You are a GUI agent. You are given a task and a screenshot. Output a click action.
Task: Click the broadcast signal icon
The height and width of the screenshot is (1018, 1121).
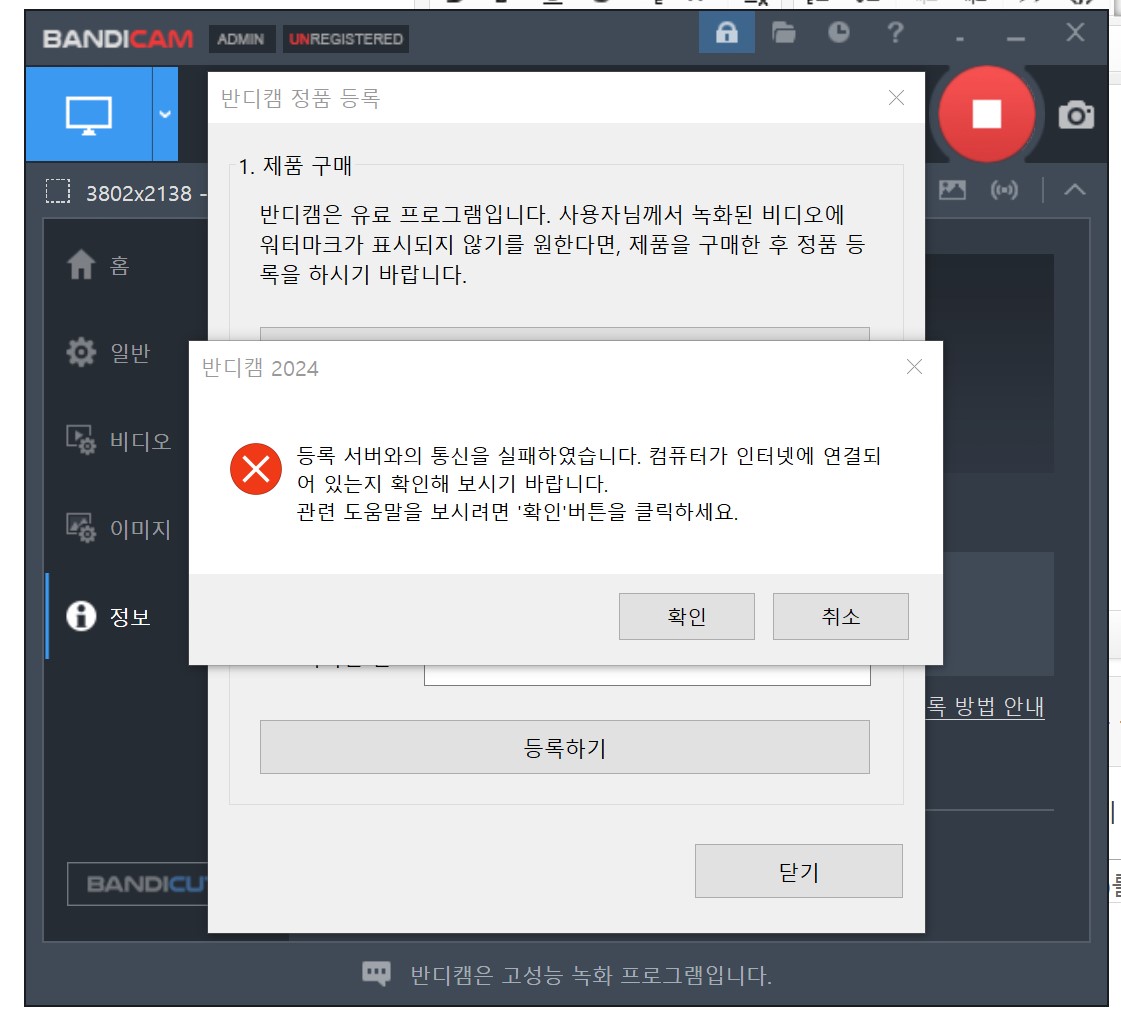[x=1004, y=190]
